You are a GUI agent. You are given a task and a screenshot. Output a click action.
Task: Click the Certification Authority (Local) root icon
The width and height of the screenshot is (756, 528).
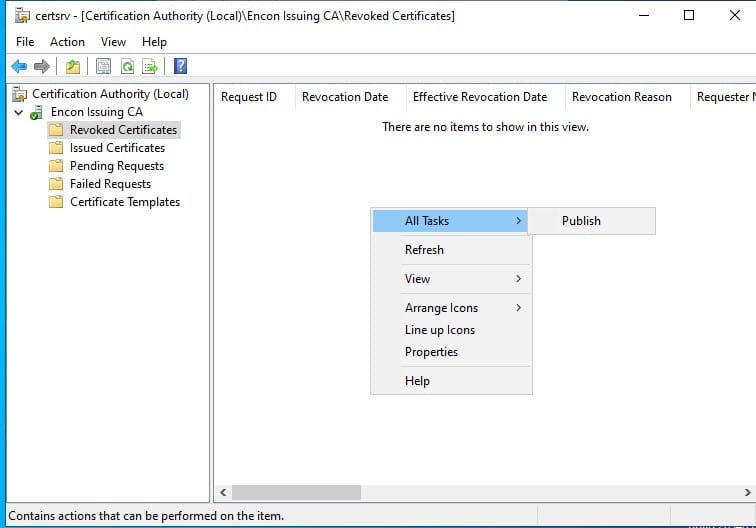tap(19, 94)
